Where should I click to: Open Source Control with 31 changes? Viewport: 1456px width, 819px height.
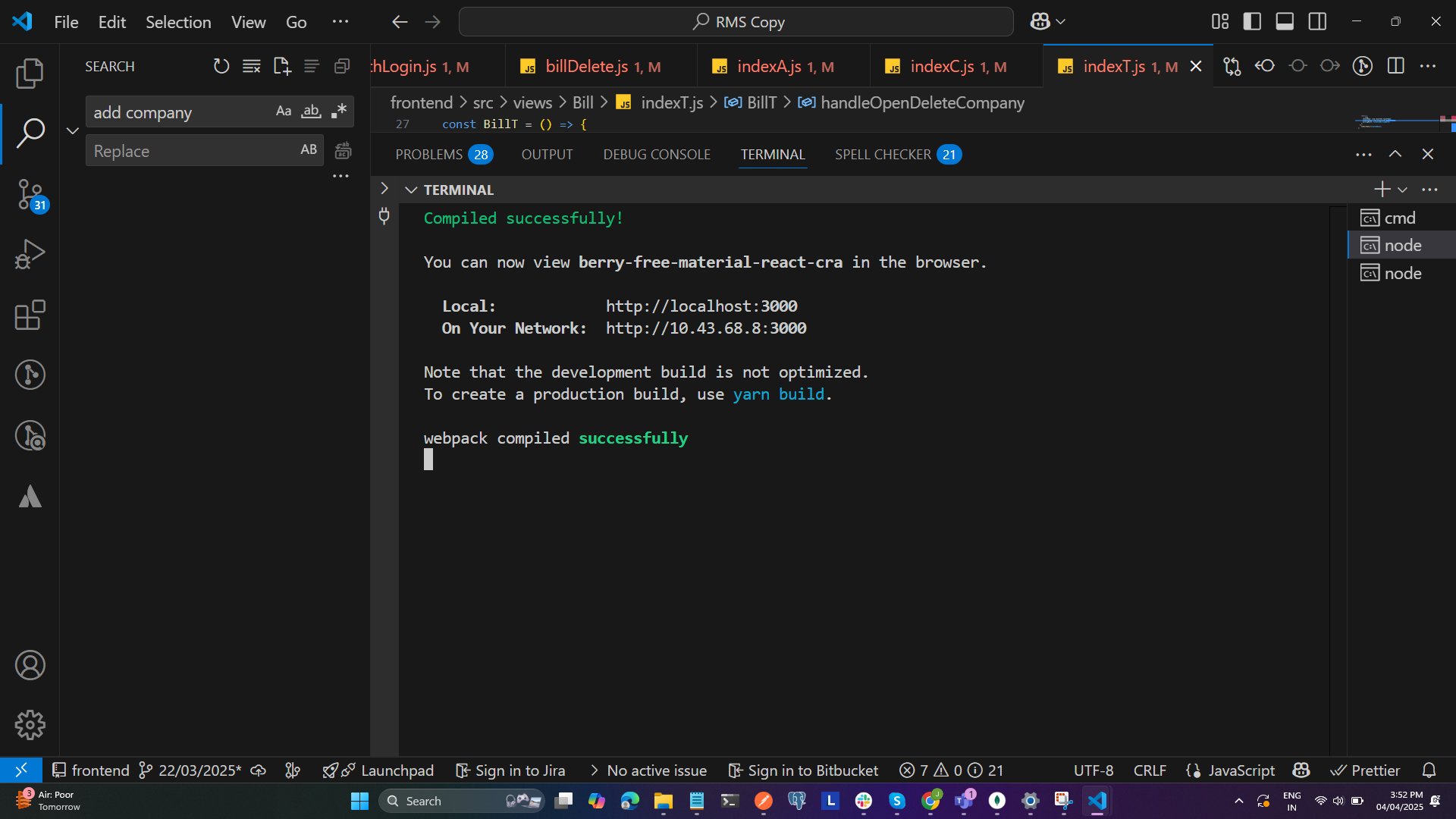point(30,195)
